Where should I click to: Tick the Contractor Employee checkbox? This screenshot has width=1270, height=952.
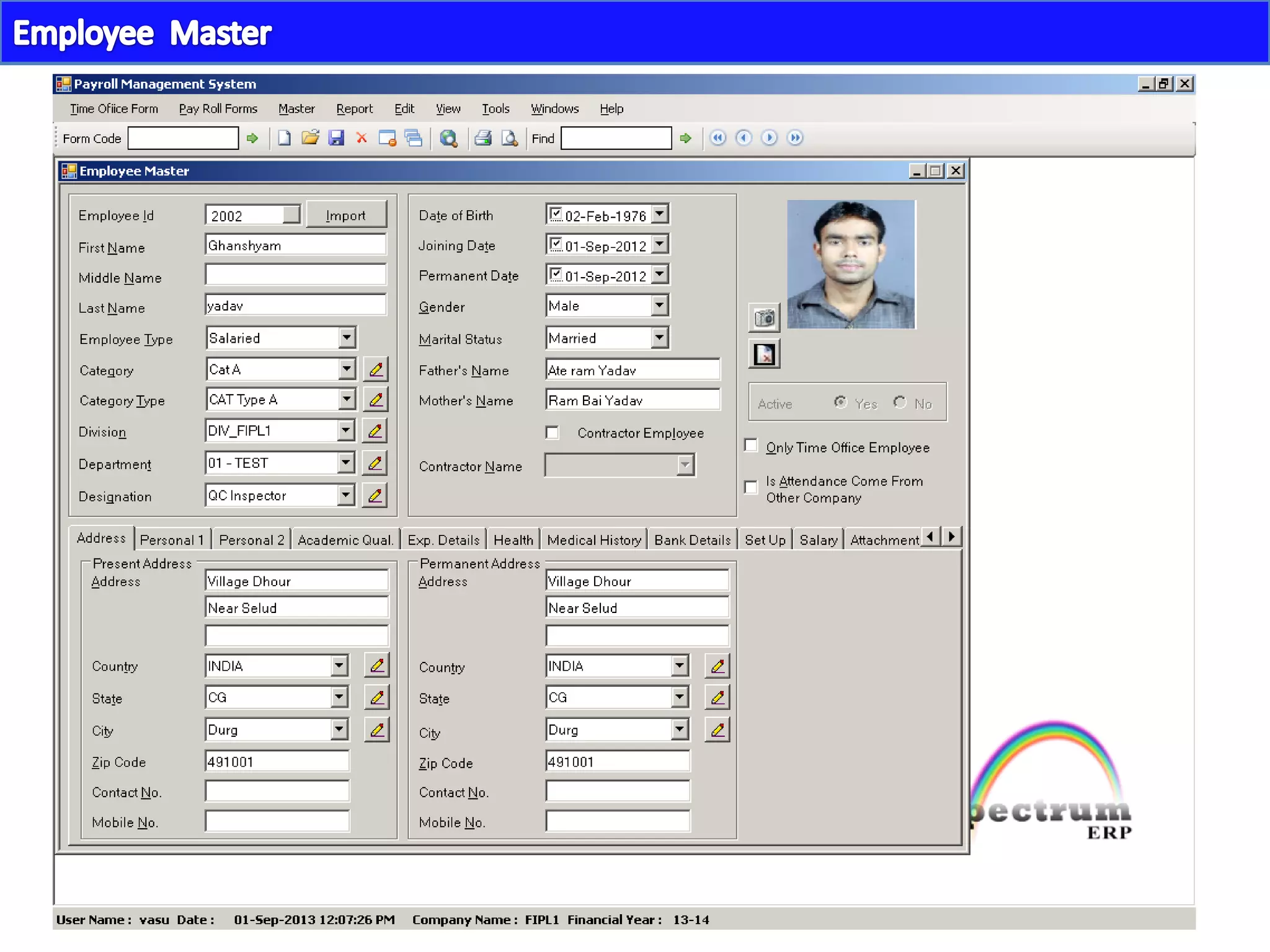553,433
